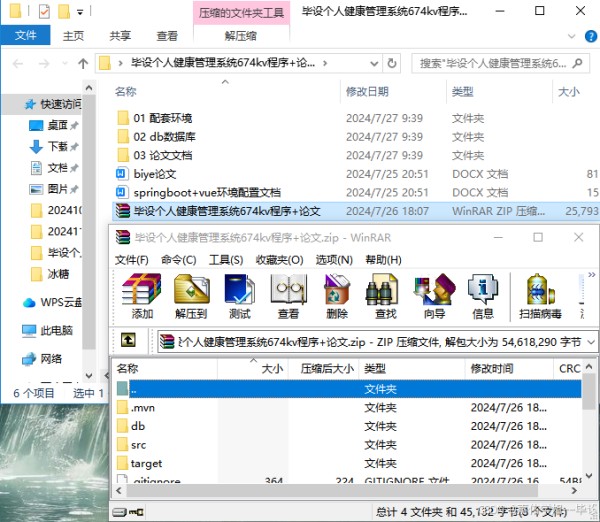Go up one level in WinRAR archive
This screenshot has width=600, height=522.
click(x=128, y=340)
